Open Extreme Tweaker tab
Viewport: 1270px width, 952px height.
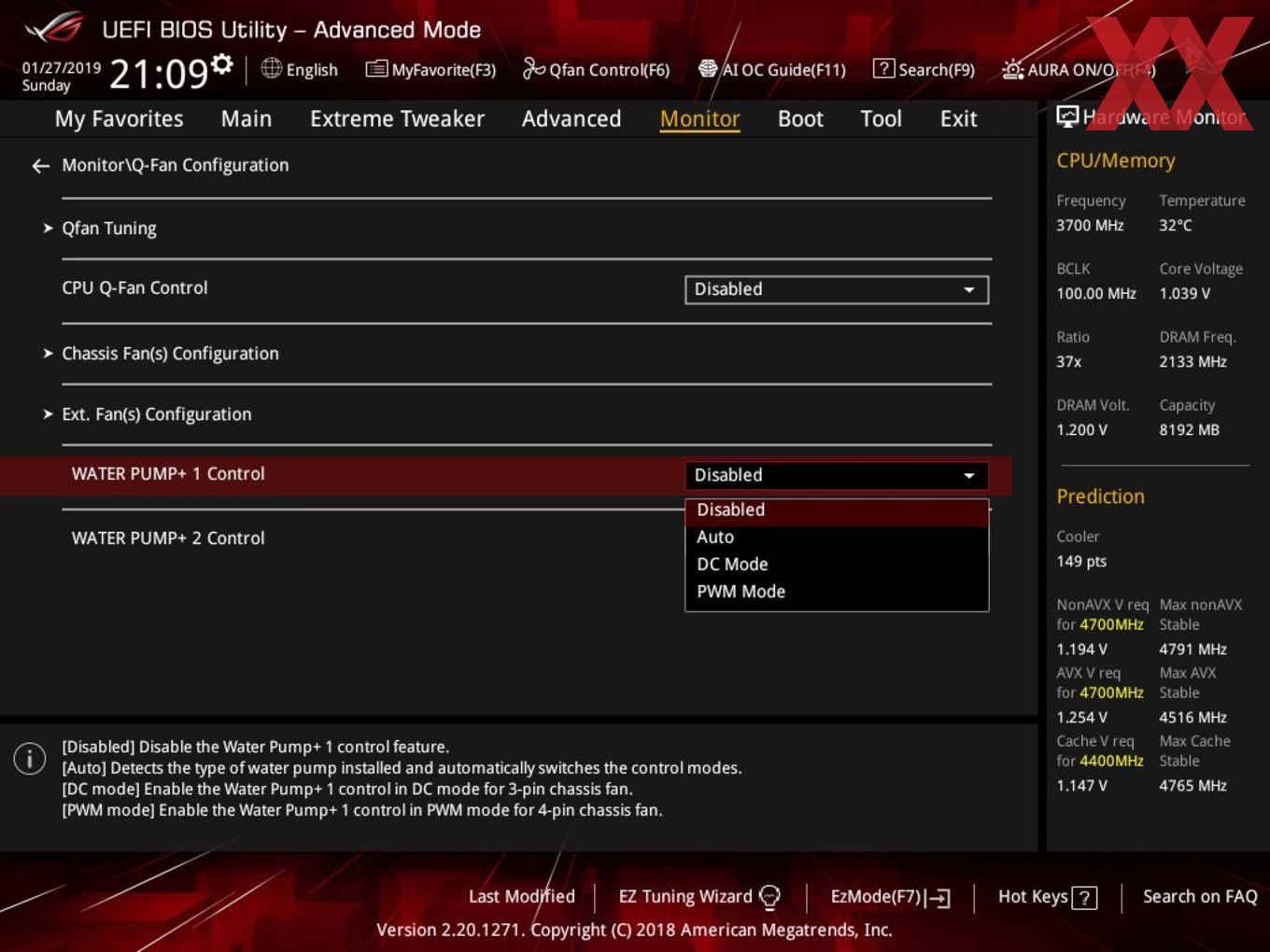[397, 119]
